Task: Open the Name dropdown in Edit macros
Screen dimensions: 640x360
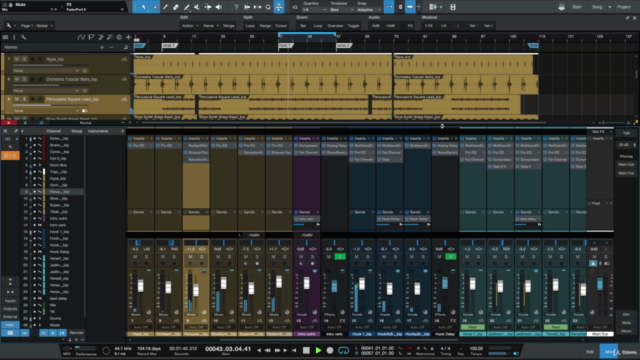Action: [211, 26]
